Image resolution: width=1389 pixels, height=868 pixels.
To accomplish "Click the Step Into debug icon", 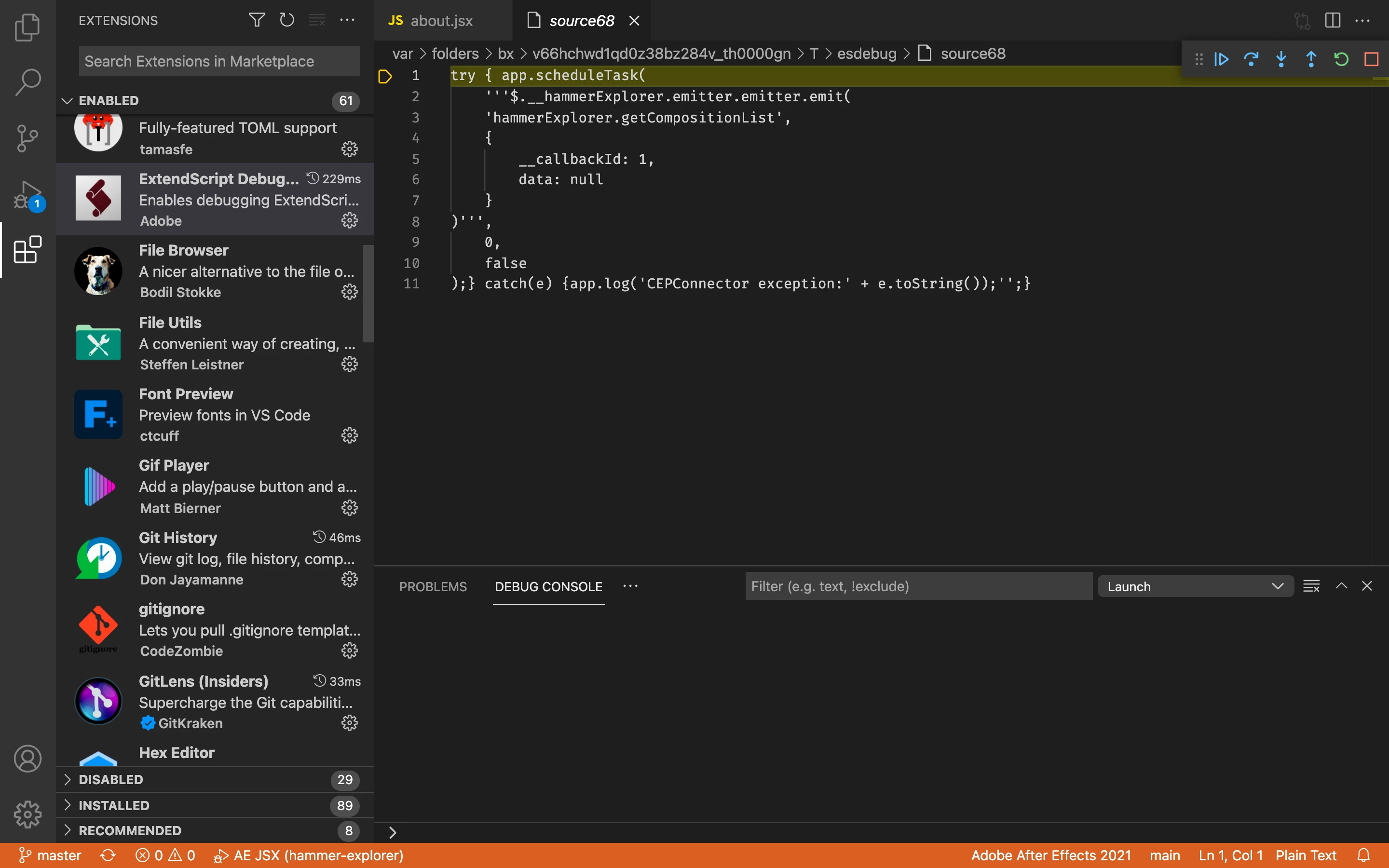I will tap(1281, 59).
